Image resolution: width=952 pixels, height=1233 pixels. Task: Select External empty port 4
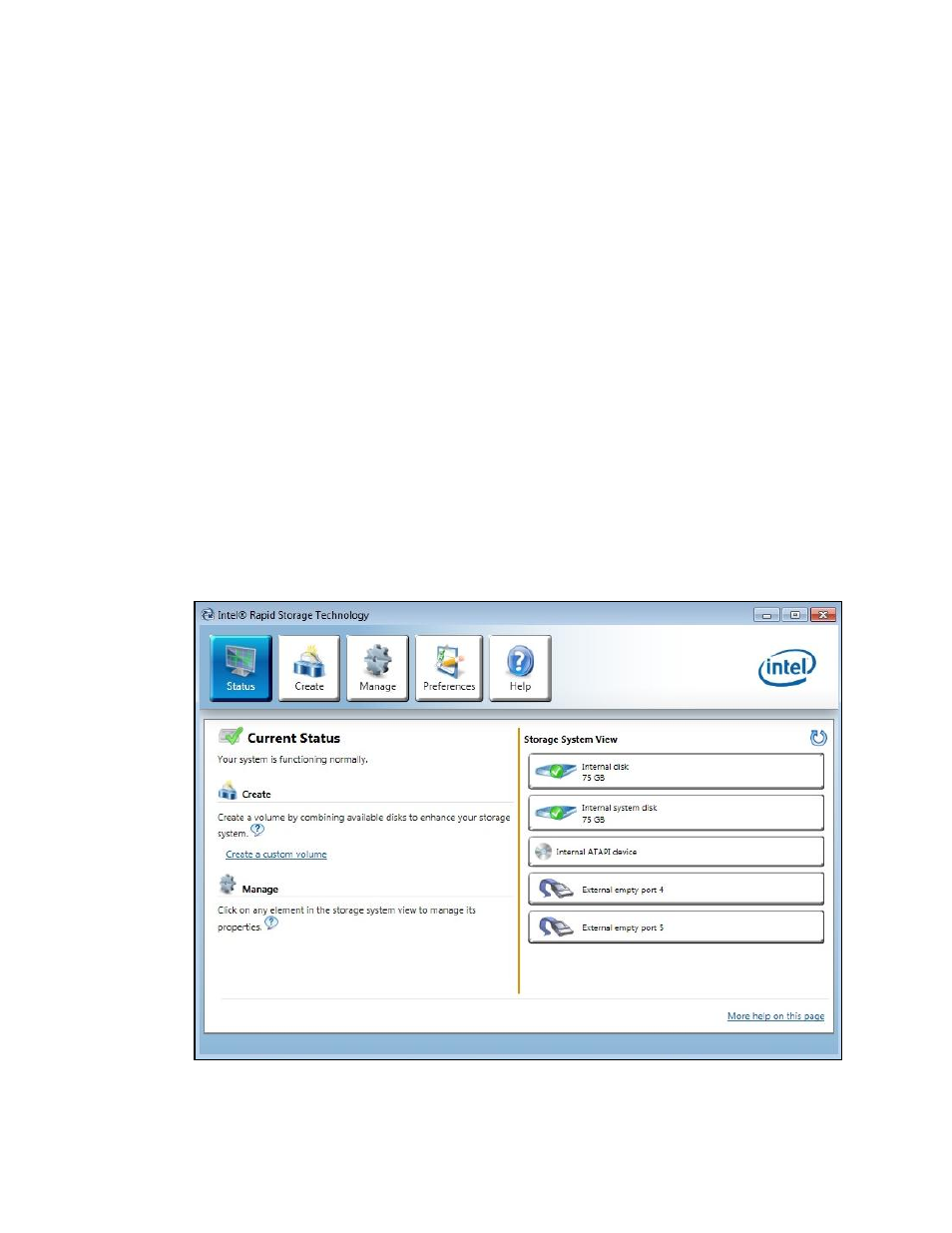[x=676, y=889]
